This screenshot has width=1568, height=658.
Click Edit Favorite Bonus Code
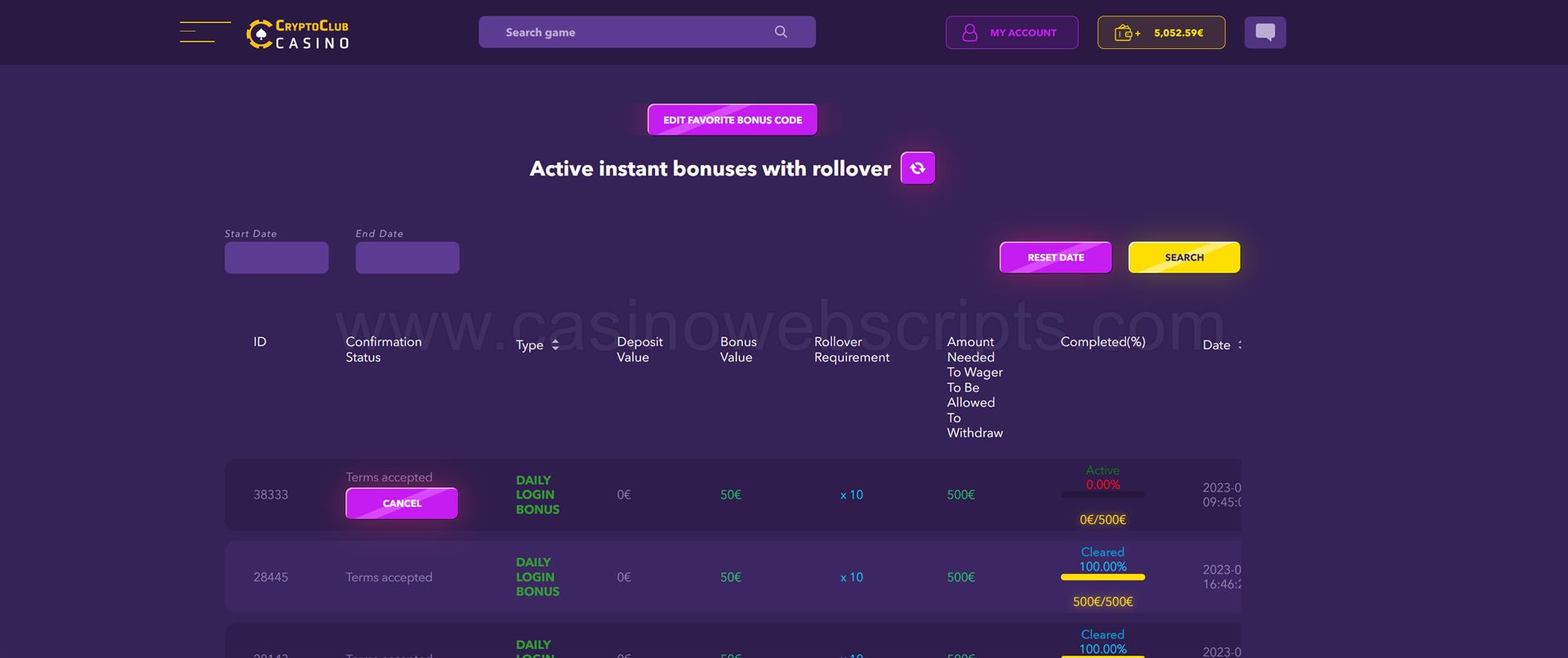click(733, 119)
